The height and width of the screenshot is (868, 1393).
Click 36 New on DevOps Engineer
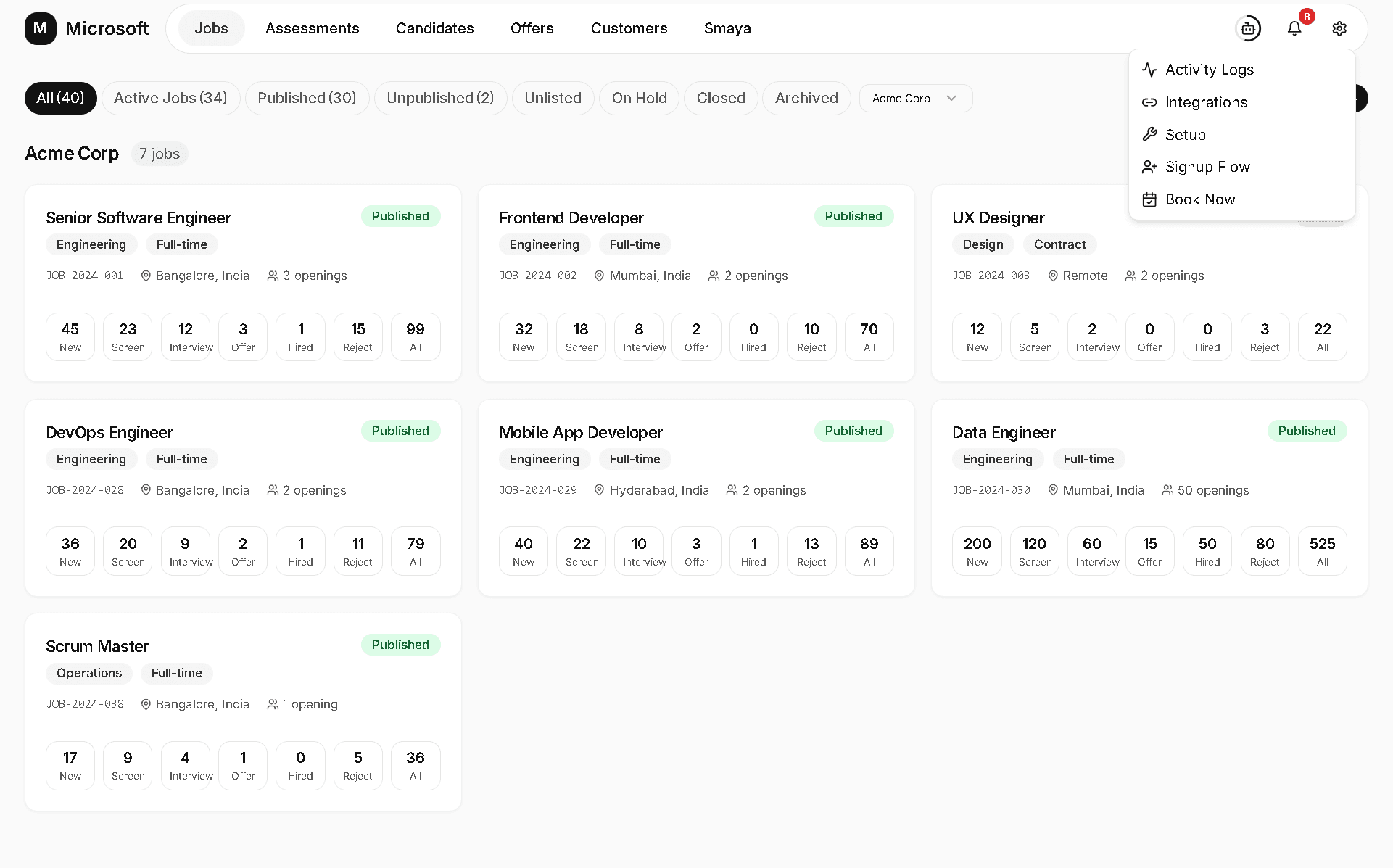pos(70,551)
